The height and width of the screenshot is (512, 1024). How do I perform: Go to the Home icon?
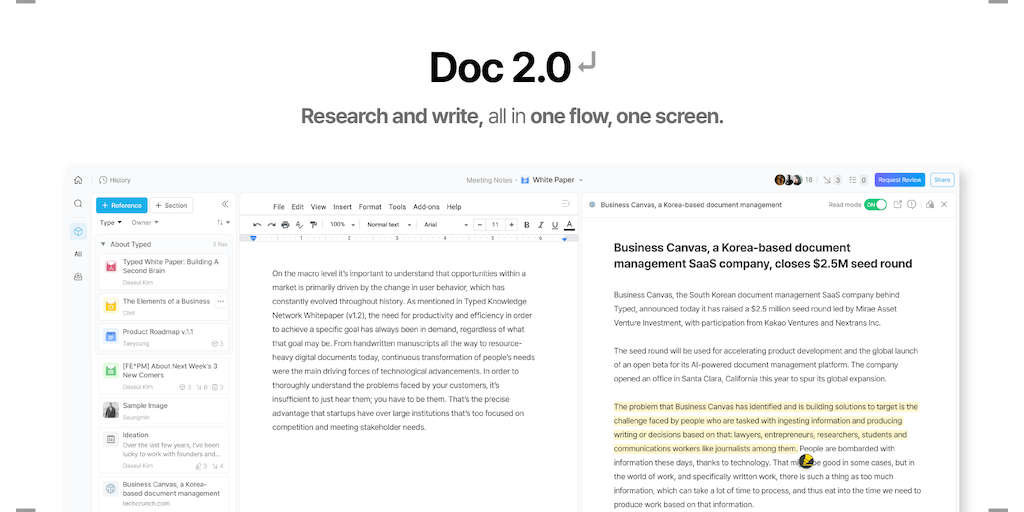coord(78,180)
